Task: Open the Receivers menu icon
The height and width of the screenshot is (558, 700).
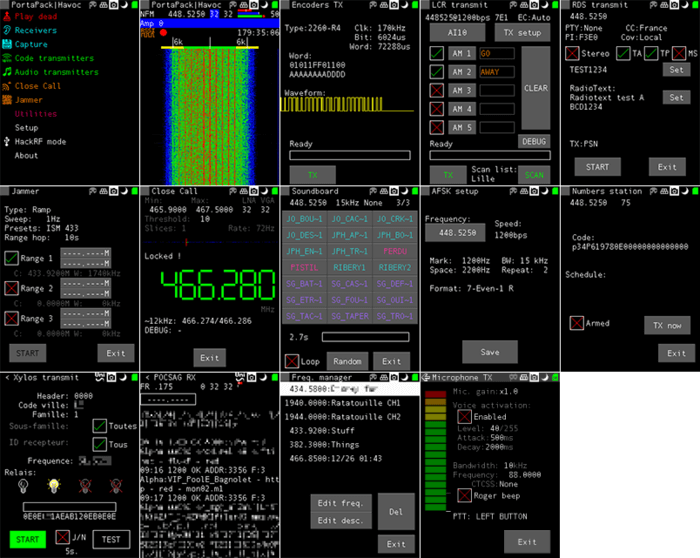Action: pos(7,31)
